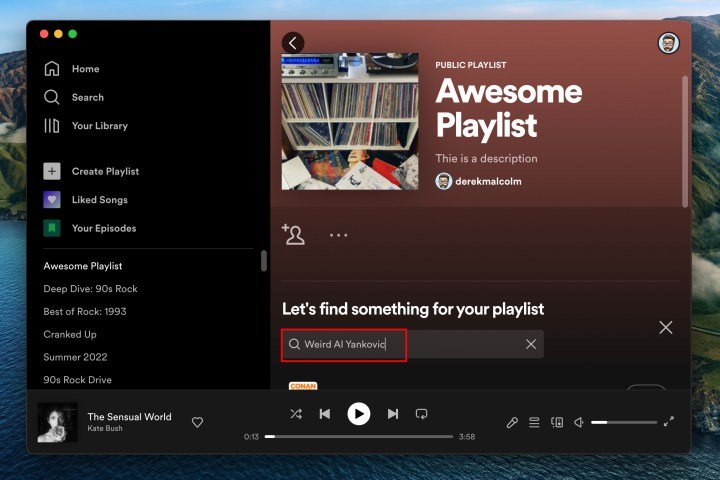
Task: Click the PUBLIC PLAYLIST label
Action: 471,65
